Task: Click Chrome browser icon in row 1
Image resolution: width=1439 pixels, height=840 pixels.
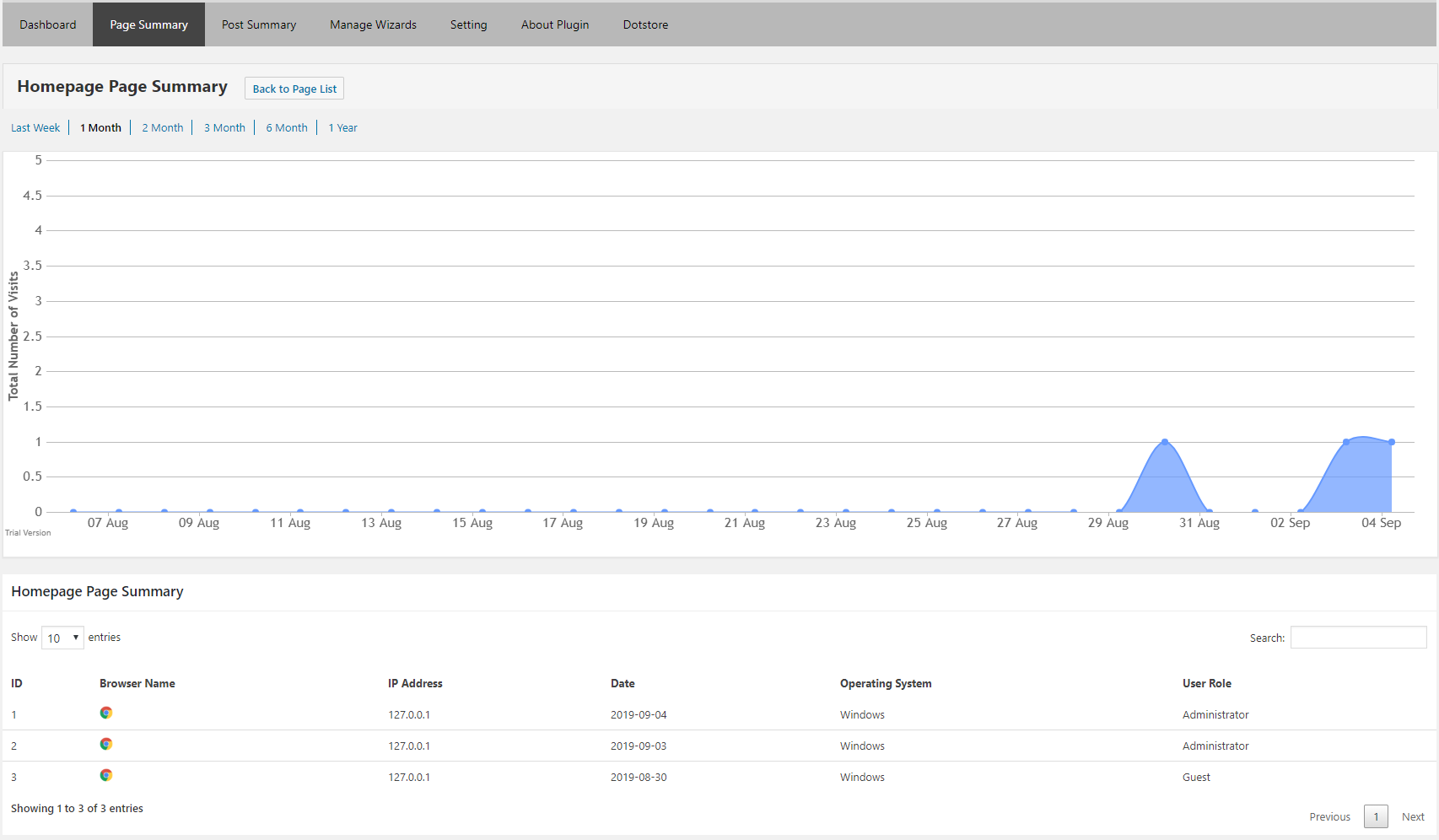Action: pos(105,713)
